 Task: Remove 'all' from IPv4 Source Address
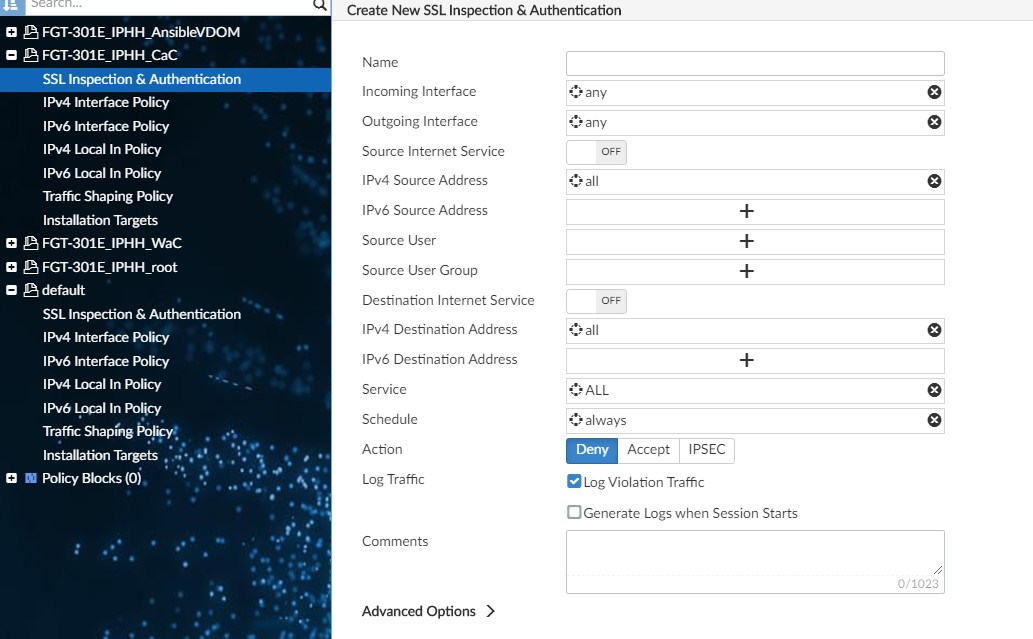[934, 181]
